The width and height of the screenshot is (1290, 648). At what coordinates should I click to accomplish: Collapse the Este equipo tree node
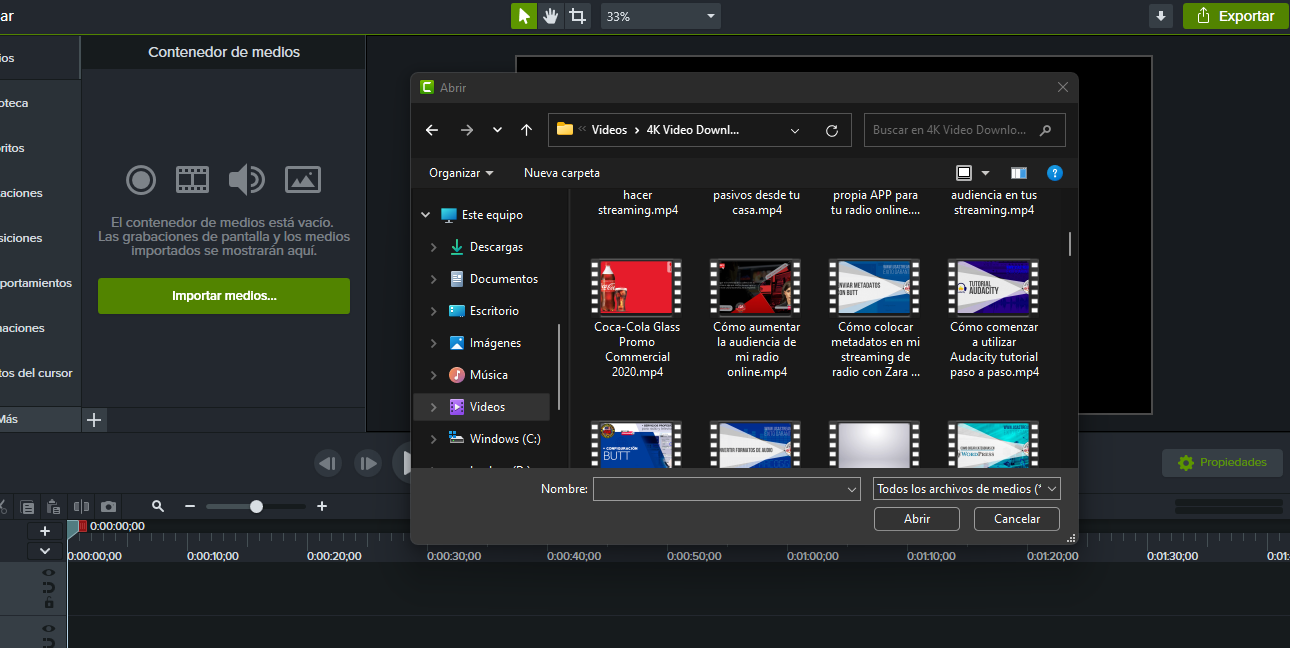(426, 215)
